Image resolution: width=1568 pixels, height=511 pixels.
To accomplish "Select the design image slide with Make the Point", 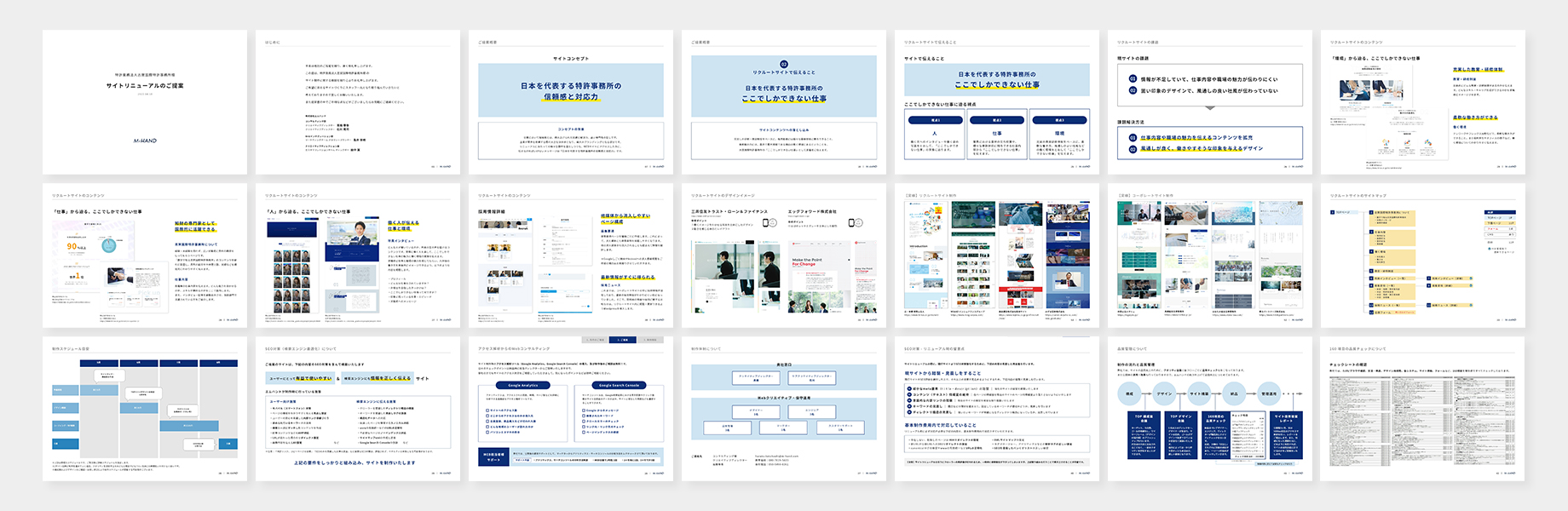I will point(784,255).
